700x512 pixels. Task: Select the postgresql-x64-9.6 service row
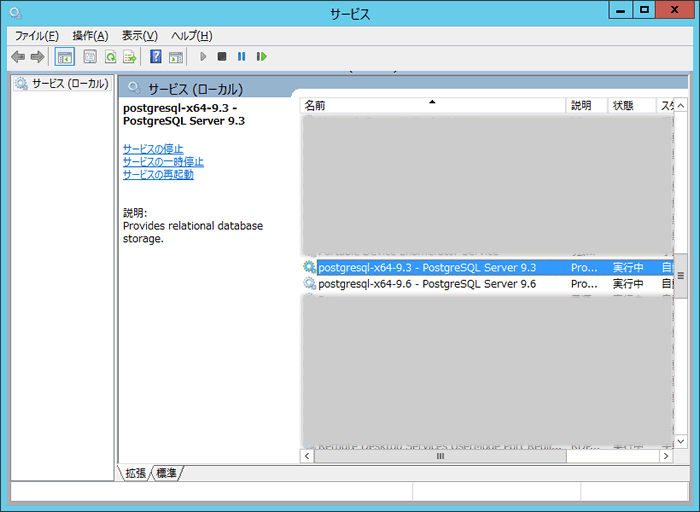427,284
